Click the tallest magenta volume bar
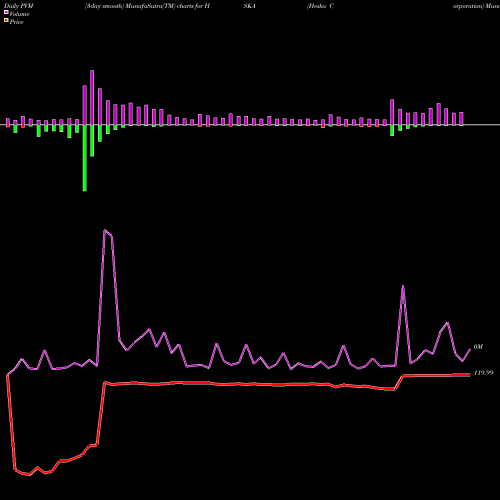The height and width of the screenshot is (500, 500). pyautogui.click(x=92, y=97)
